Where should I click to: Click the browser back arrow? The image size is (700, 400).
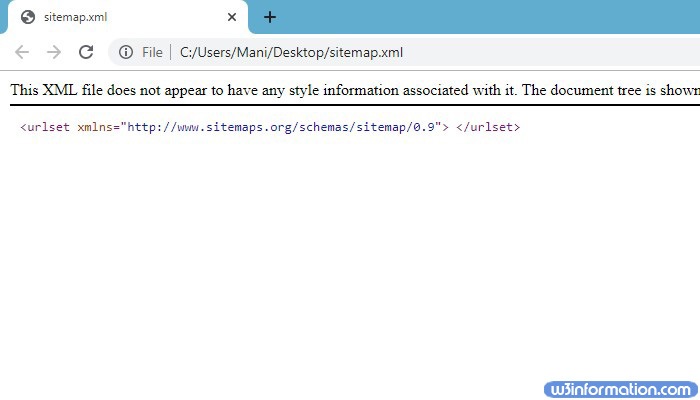[22, 52]
